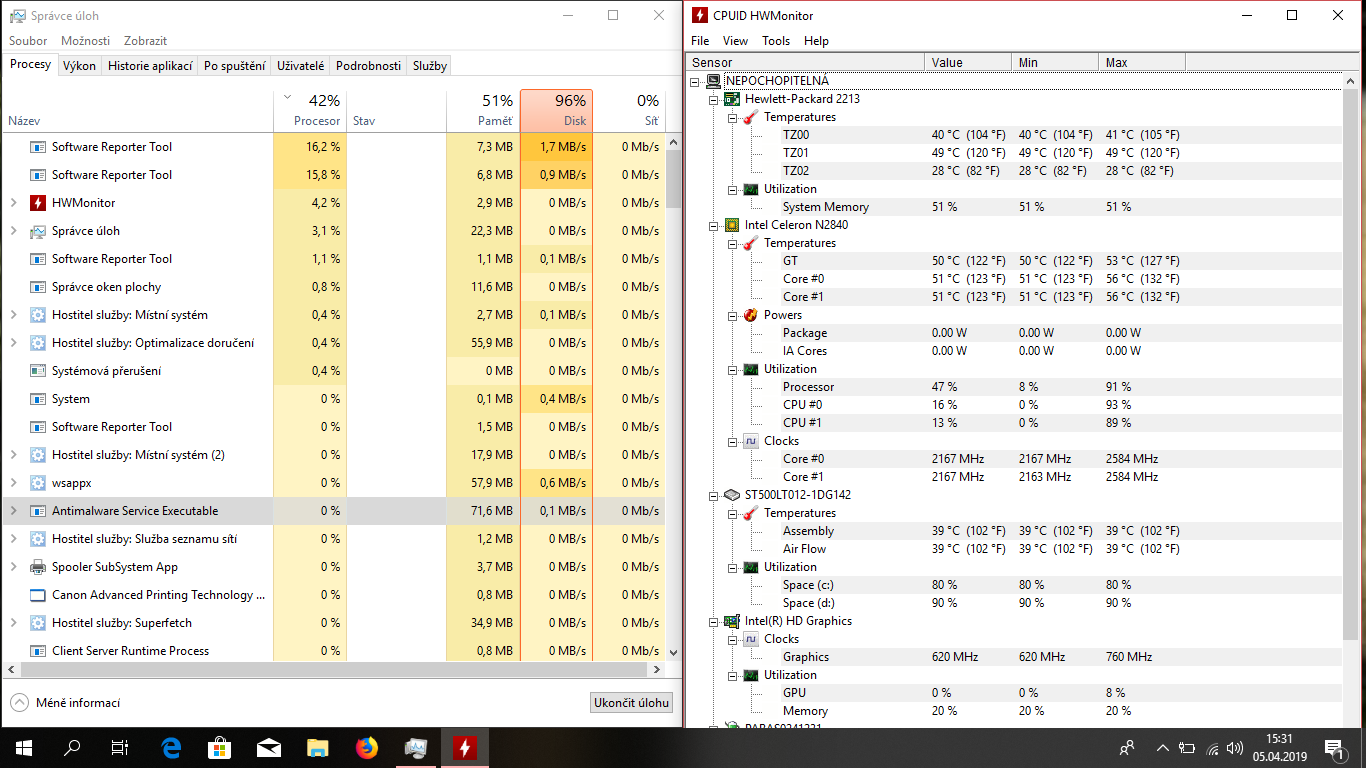
Task: Click the Clocks icon under Intel Celeron N2840
Action: (x=750, y=441)
